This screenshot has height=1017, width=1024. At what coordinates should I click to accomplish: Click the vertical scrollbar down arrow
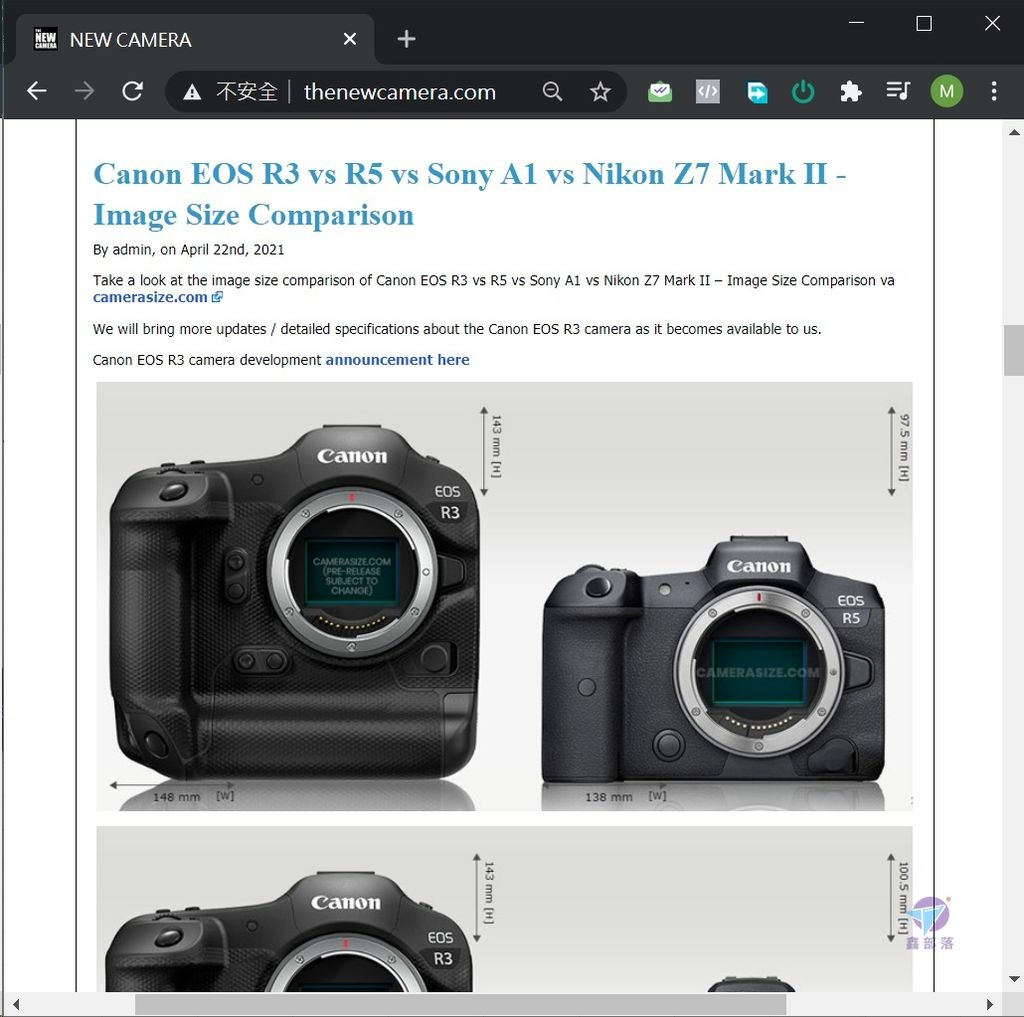coord(1014,979)
